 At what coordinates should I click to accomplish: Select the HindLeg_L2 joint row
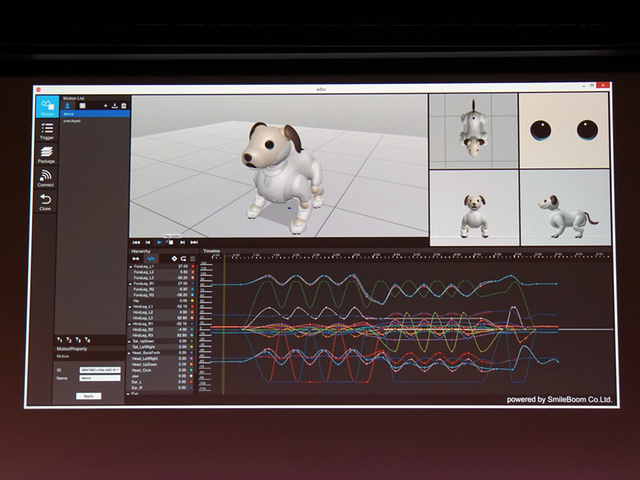(161, 312)
